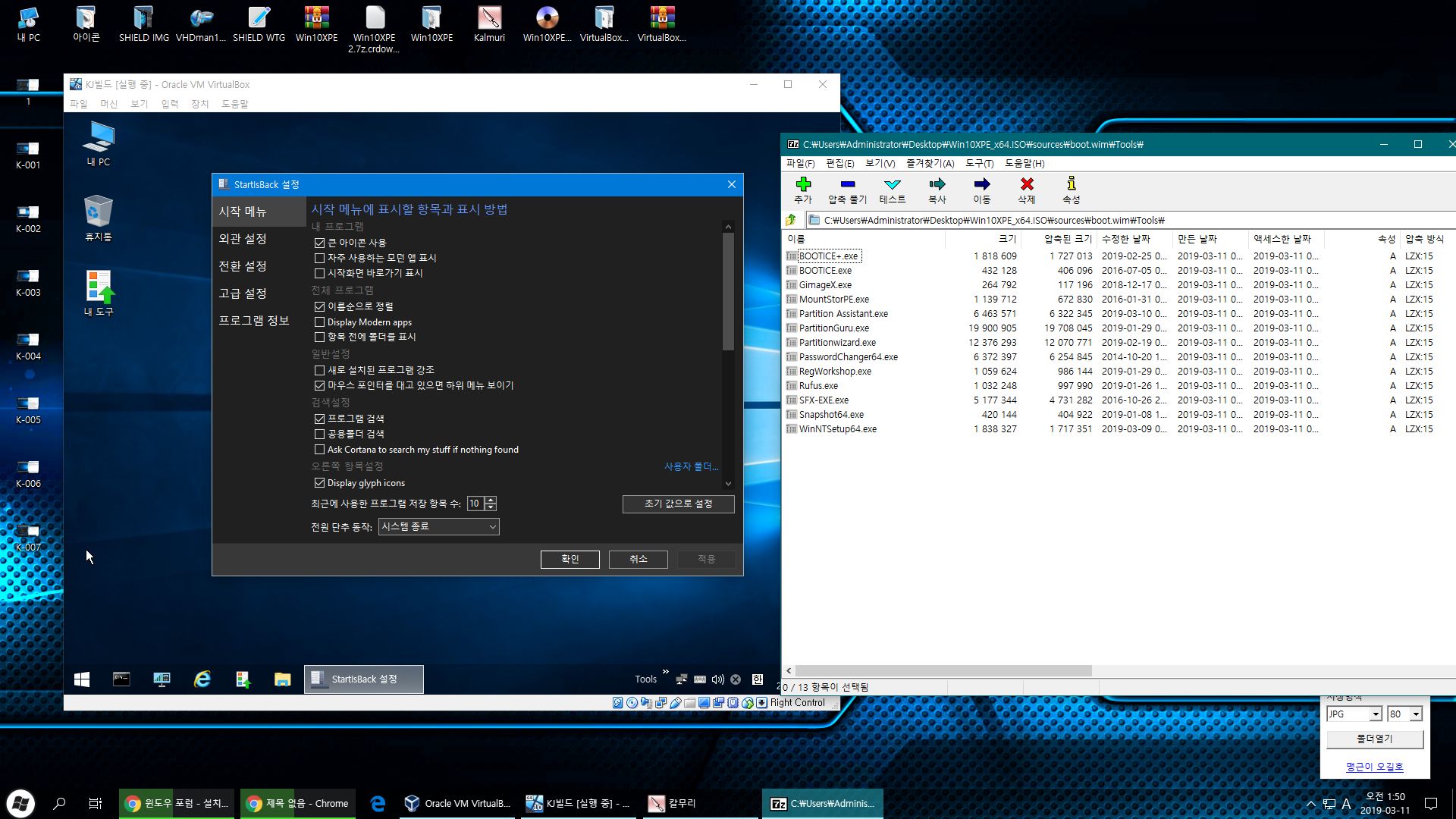Click 사용자 폴더 link
This screenshot has width=1456, height=819.
691,466
